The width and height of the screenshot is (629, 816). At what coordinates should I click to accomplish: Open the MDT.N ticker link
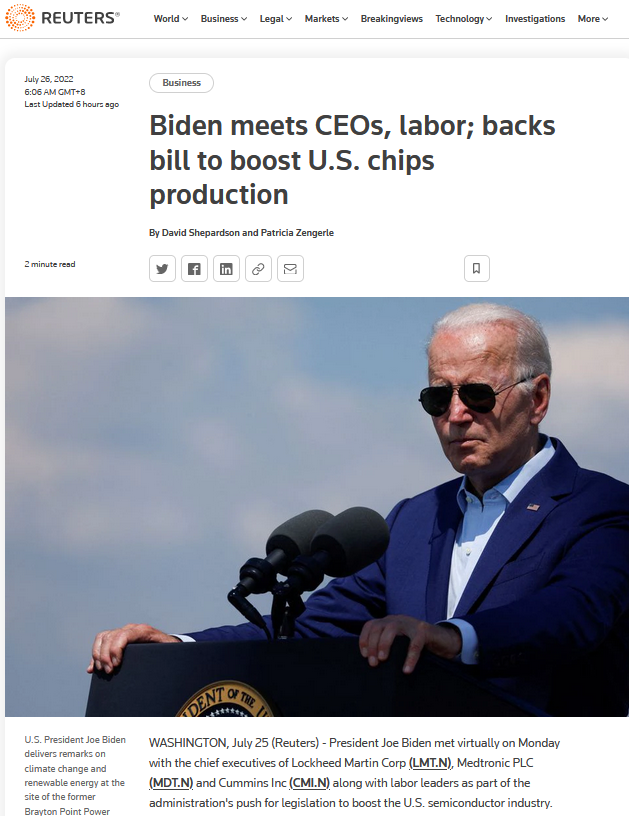tap(171, 783)
